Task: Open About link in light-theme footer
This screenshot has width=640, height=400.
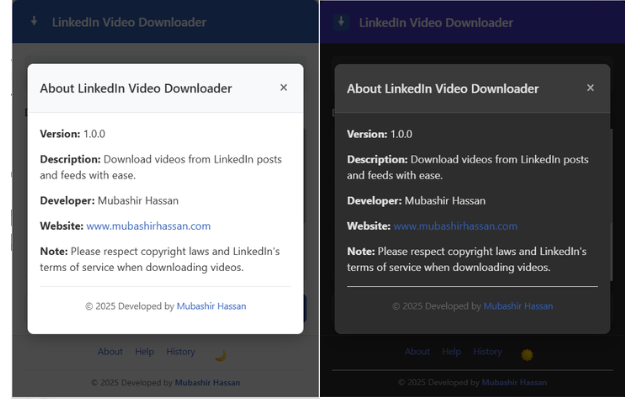Action: tap(110, 351)
